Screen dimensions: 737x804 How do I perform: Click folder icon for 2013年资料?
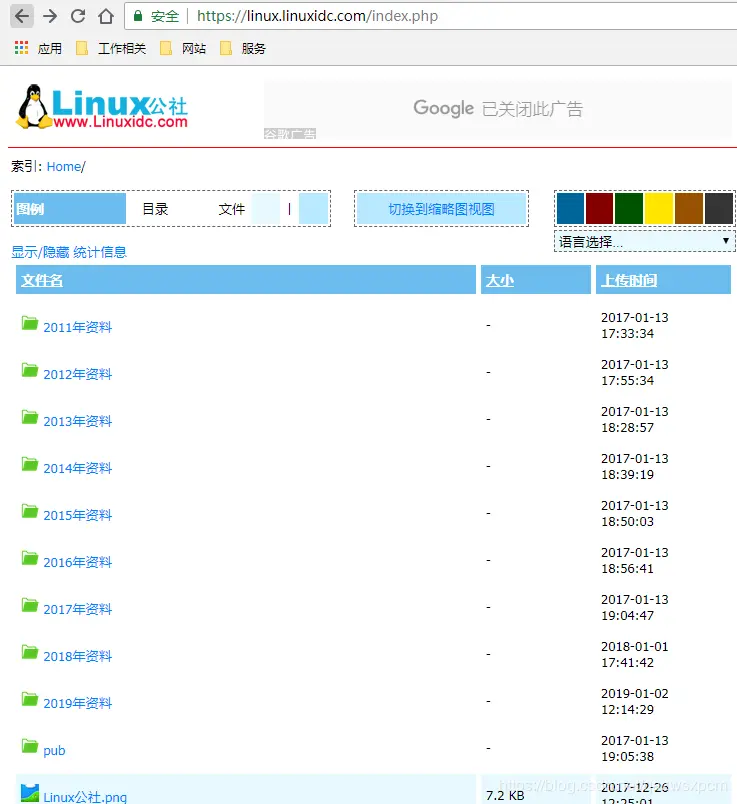point(30,417)
